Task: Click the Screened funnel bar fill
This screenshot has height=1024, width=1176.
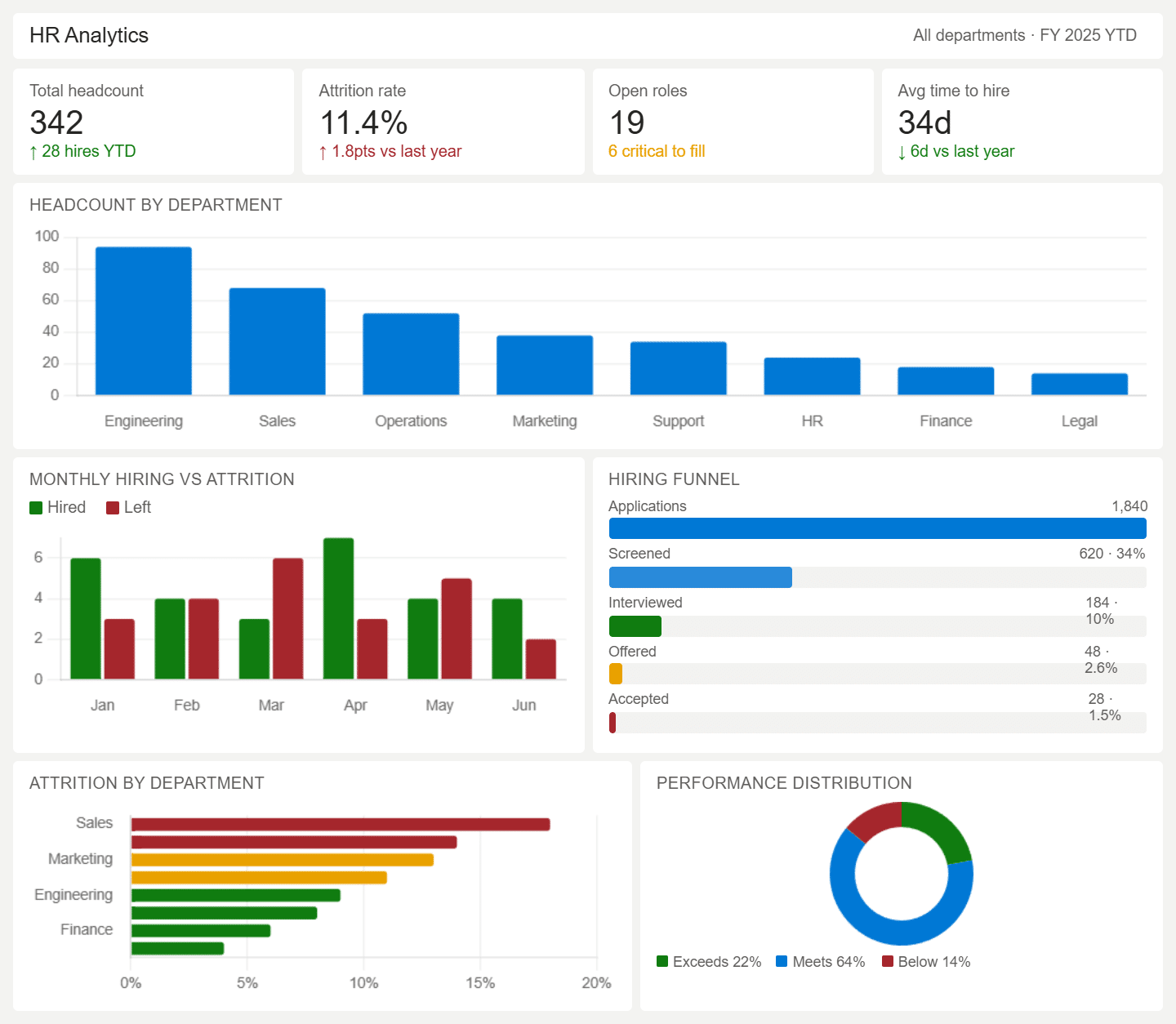Action: coord(701,577)
